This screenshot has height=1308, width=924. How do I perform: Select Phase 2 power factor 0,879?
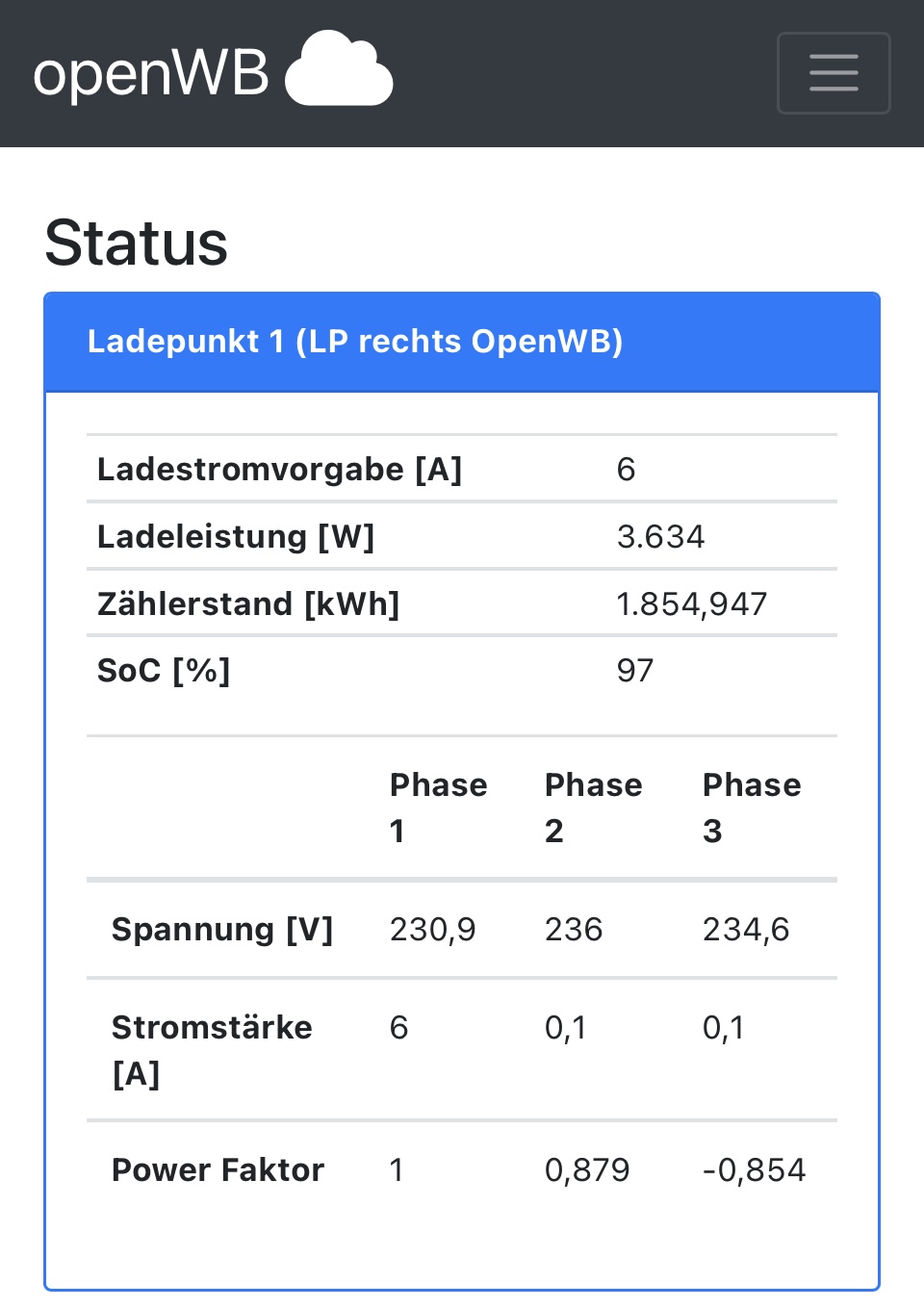coord(587,1170)
